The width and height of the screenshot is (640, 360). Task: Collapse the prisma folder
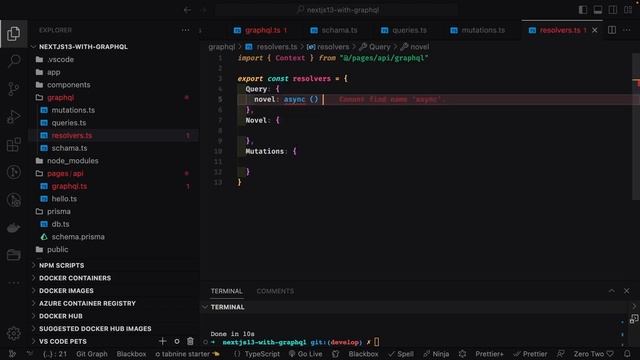coord(58,211)
